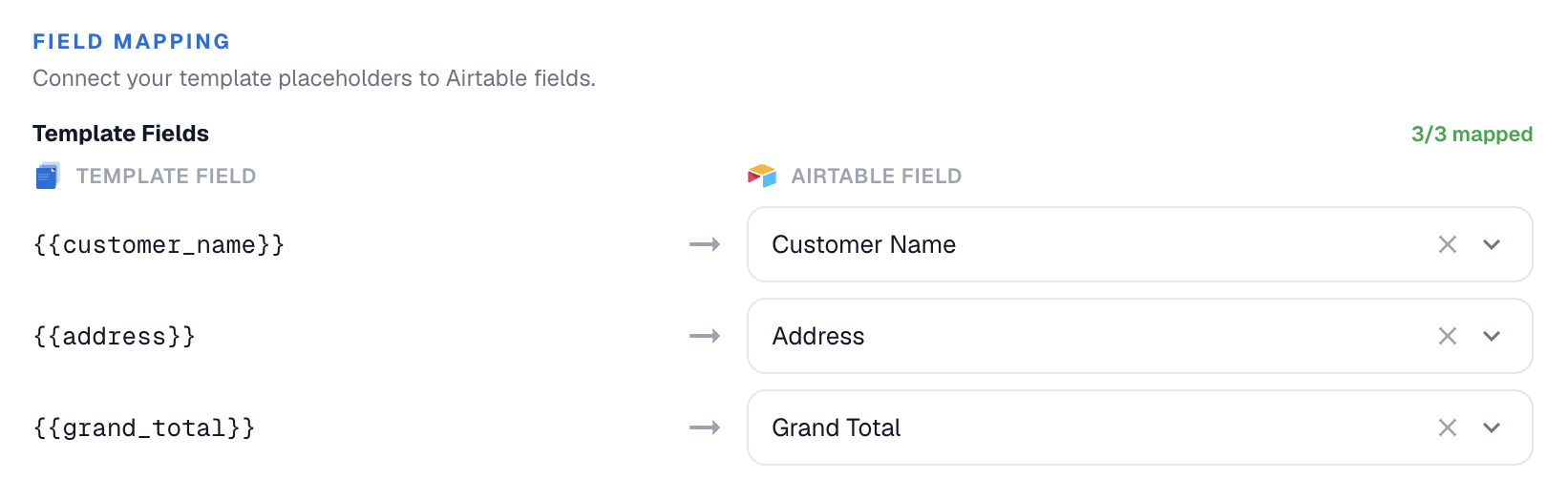1568x500 pixels.
Task: Click the blue document template icon
Action: 48,176
